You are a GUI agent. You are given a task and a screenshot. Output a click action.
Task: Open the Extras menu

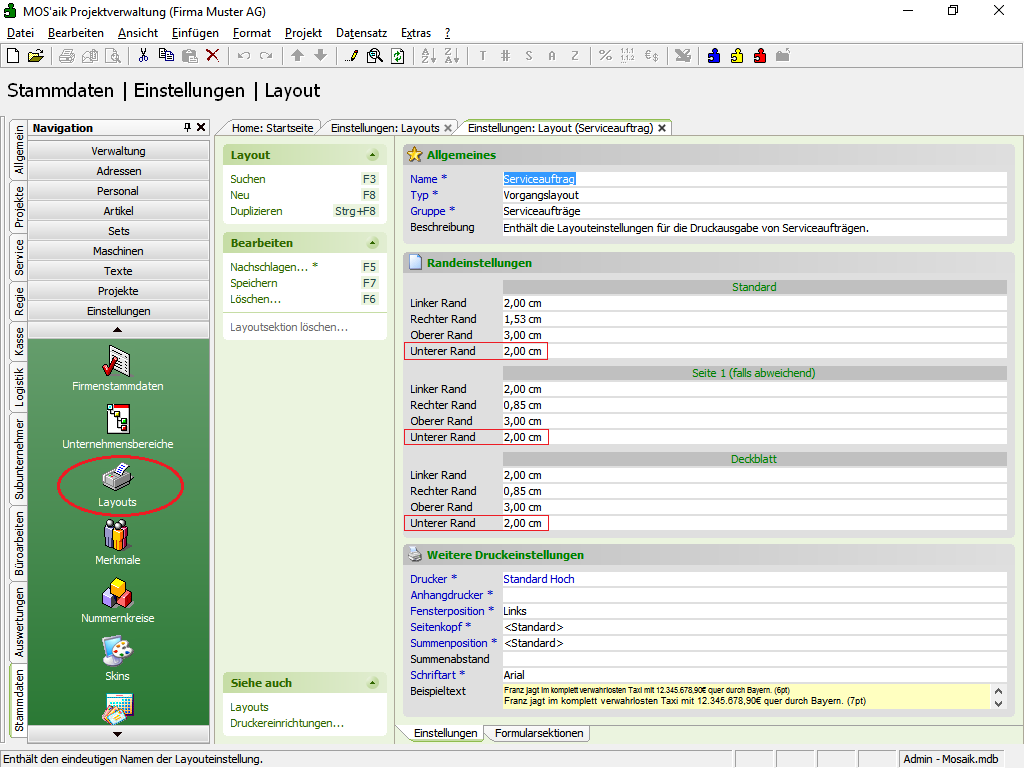click(416, 33)
